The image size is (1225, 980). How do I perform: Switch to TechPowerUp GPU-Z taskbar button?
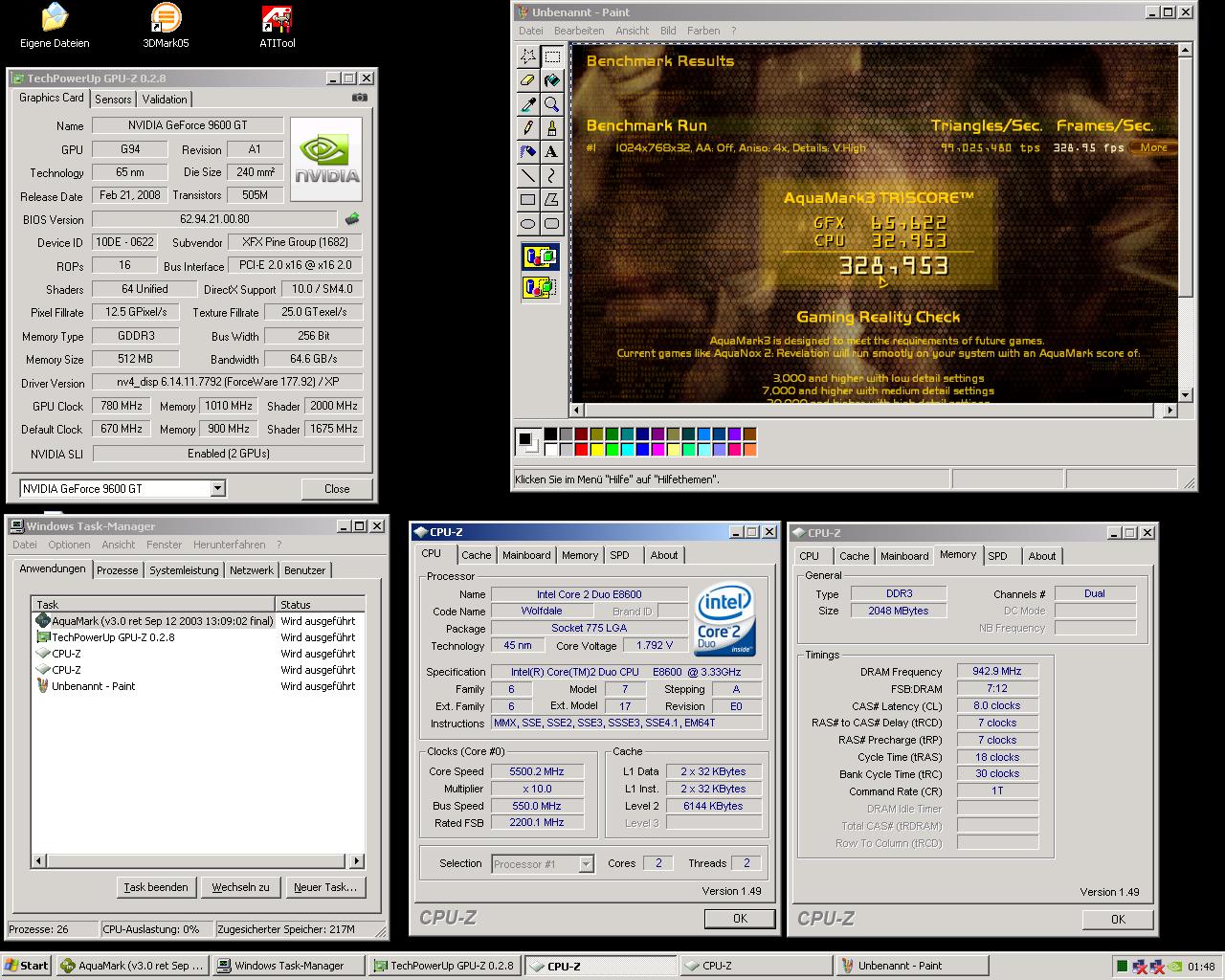[x=445, y=966]
